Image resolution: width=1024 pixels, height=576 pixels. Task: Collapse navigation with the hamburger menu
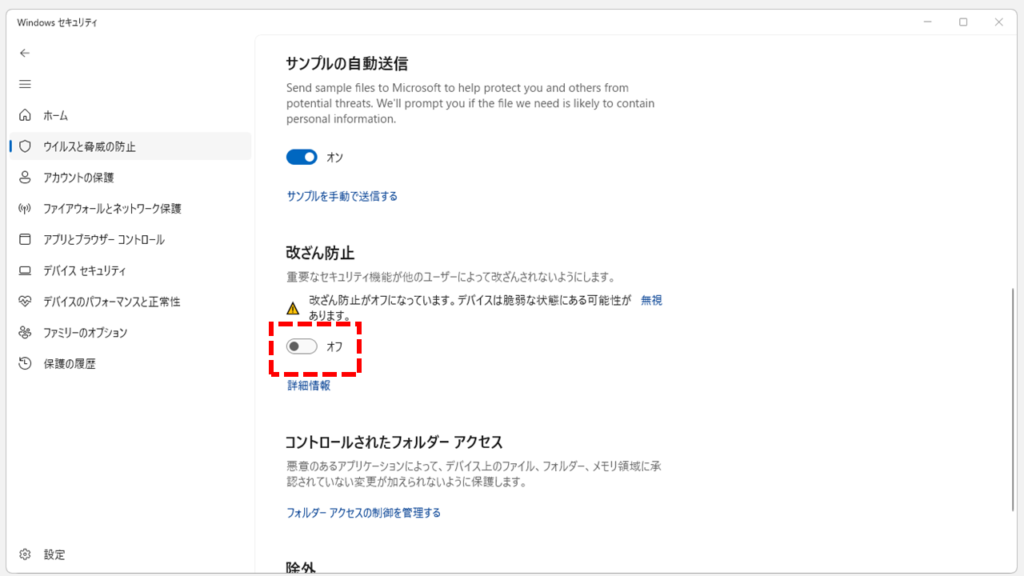pos(24,84)
